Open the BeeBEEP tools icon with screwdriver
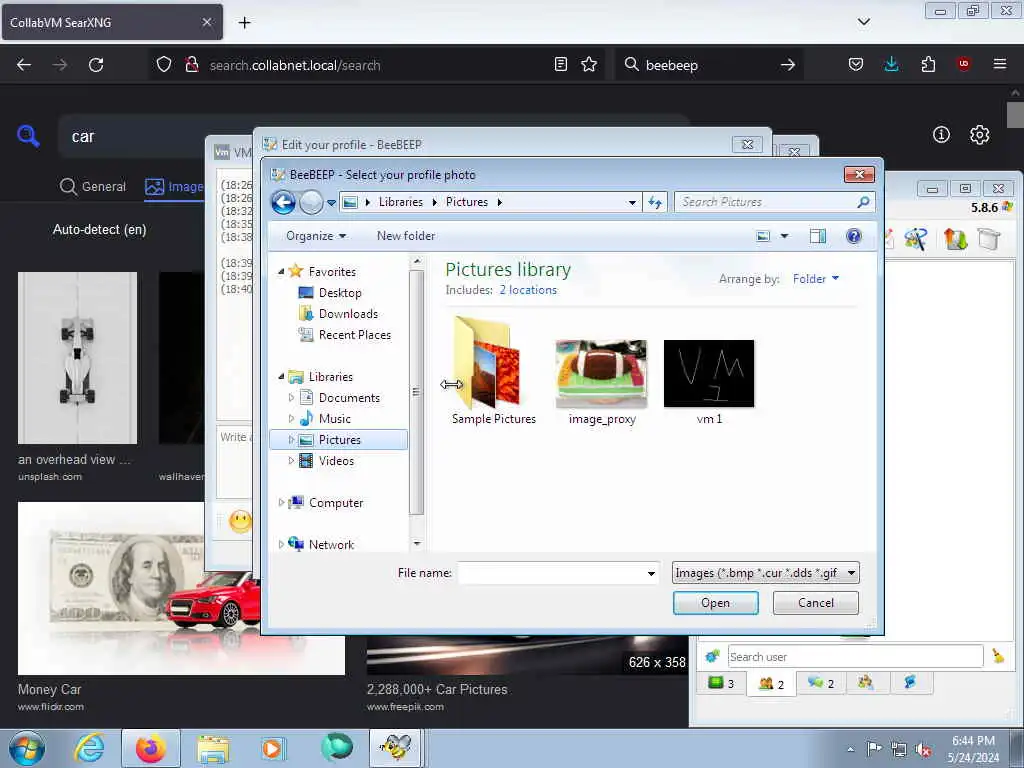Image resolution: width=1024 pixels, height=768 pixels. [x=916, y=239]
